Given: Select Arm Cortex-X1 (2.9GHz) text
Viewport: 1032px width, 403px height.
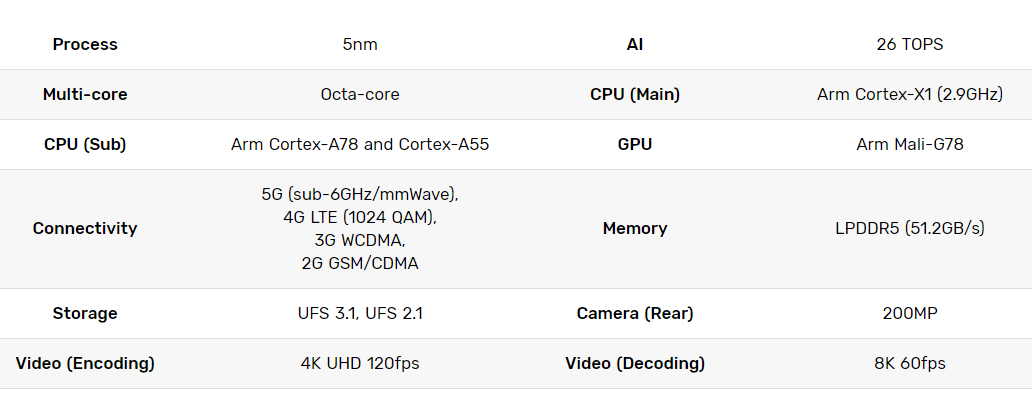Looking at the screenshot, I should pos(910,94).
